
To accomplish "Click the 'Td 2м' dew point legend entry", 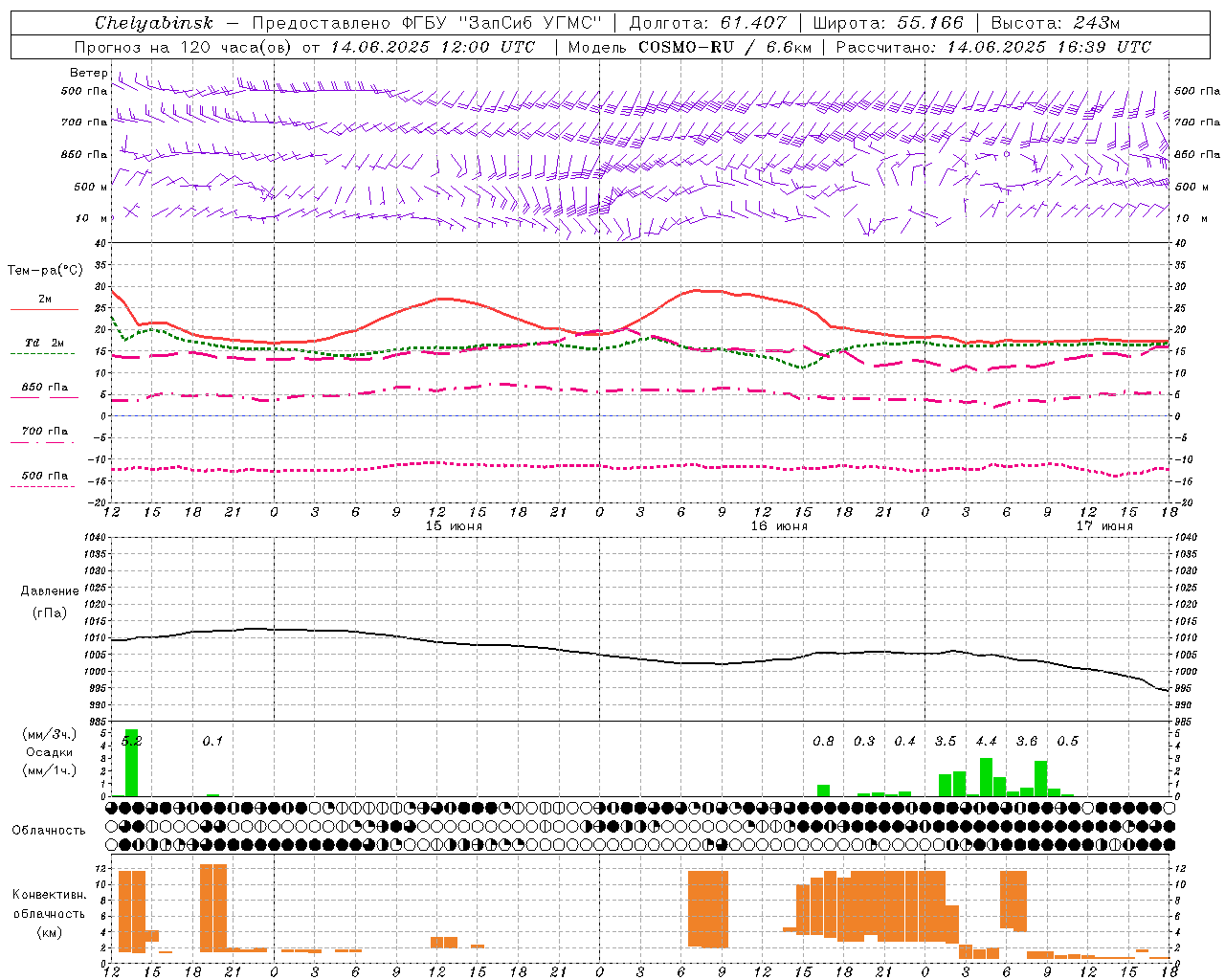I will pyautogui.click(x=44, y=343).
